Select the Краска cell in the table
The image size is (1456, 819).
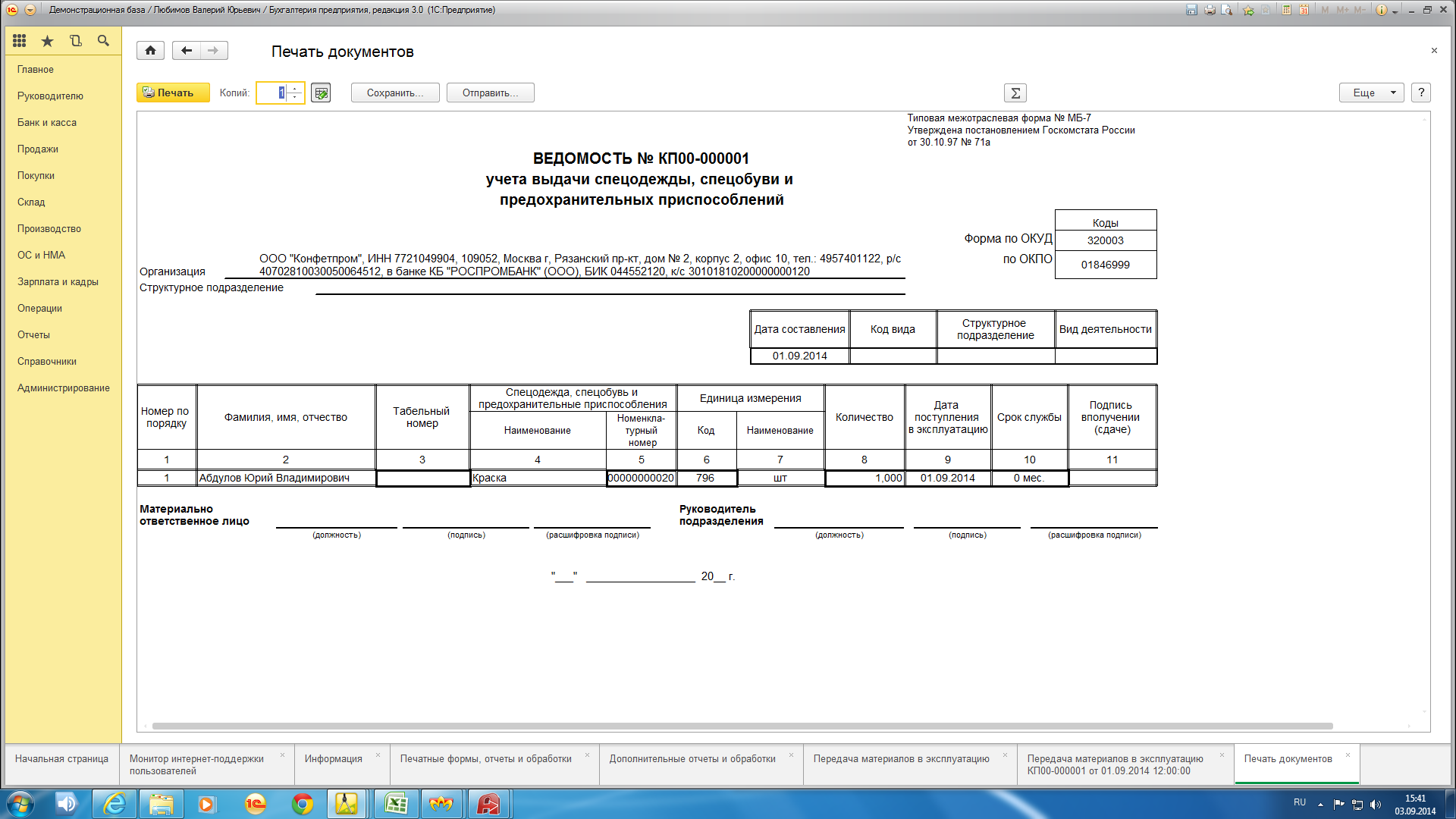[x=538, y=478]
